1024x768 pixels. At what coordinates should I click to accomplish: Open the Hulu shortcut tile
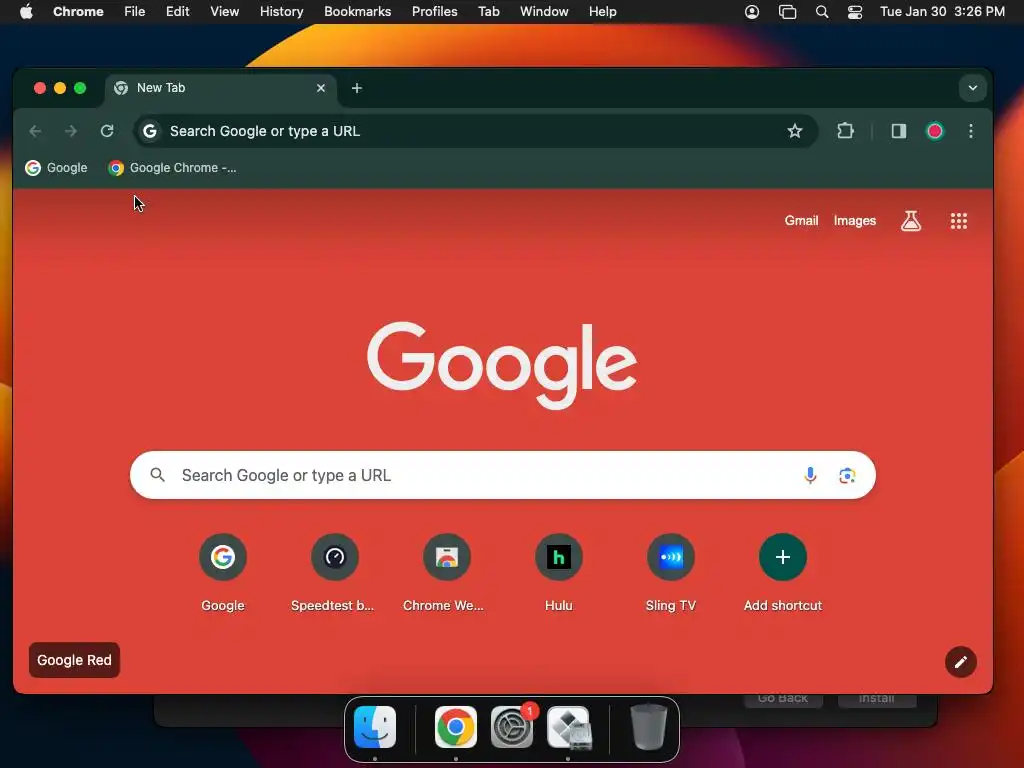[x=559, y=573]
